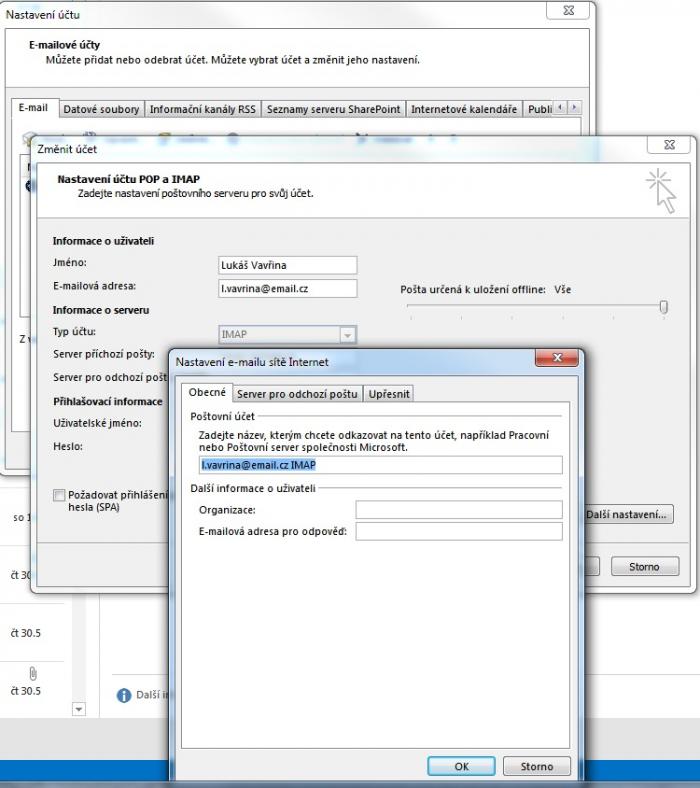Close the Nastavení e-mailu sítě Internet dialog
The width and height of the screenshot is (700, 788).
(x=556, y=359)
